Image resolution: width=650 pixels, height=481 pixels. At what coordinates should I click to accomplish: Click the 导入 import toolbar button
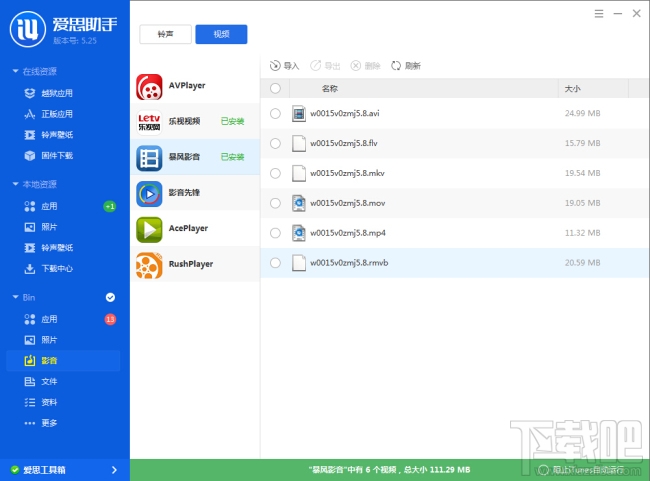click(284, 66)
